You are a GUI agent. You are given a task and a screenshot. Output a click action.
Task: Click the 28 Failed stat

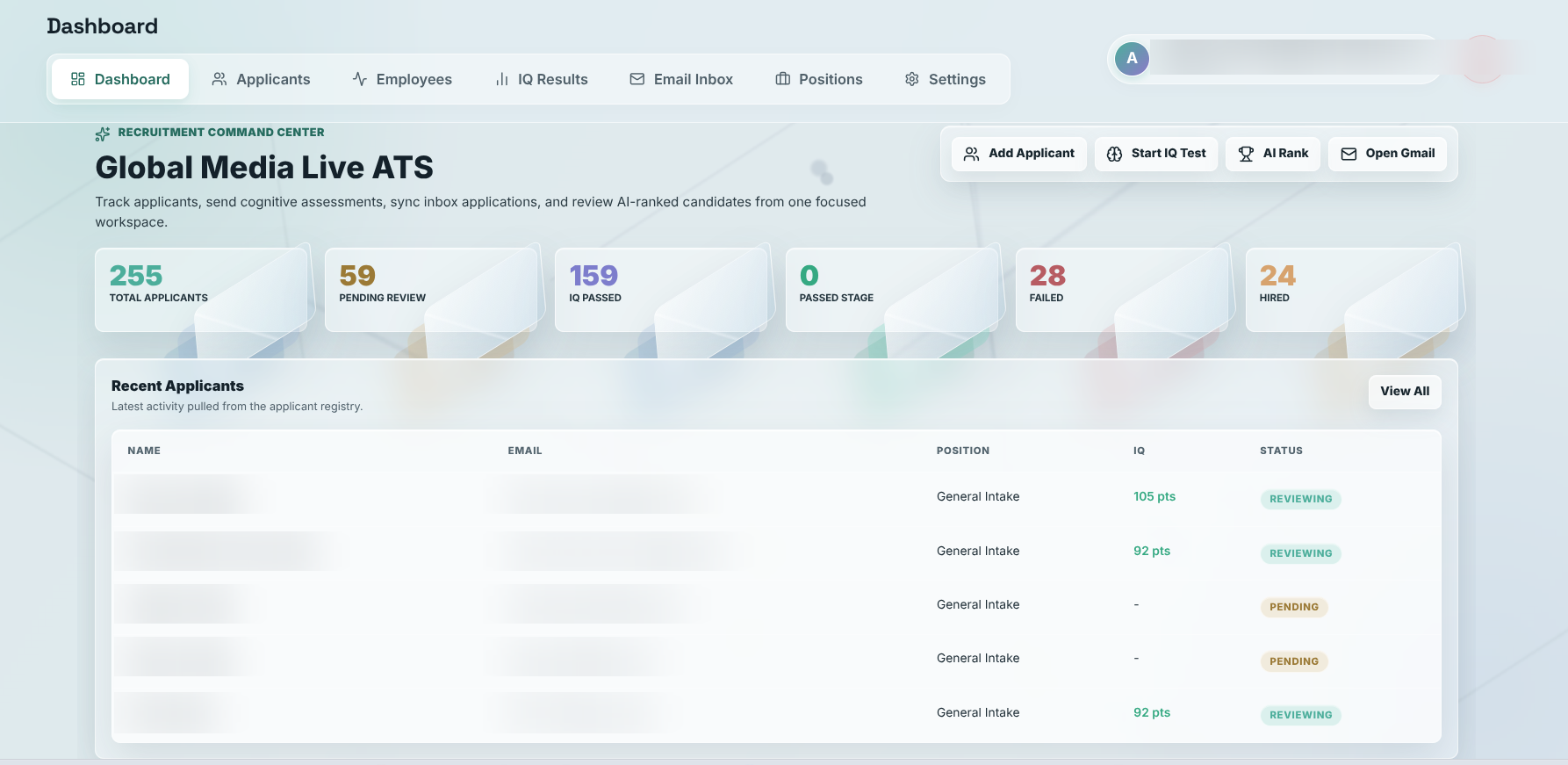(x=1121, y=290)
